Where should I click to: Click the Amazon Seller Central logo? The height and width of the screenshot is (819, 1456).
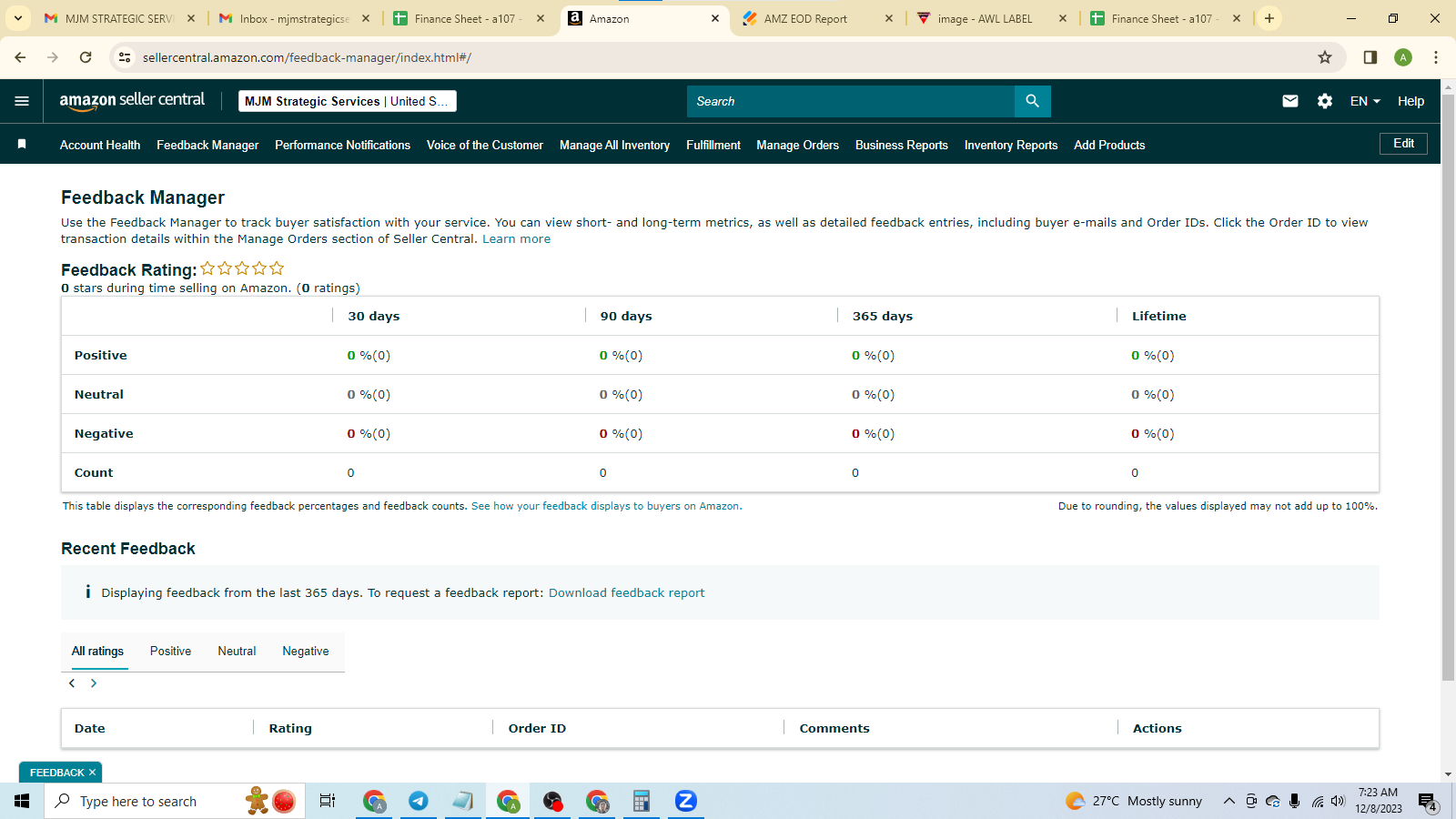tap(132, 101)
